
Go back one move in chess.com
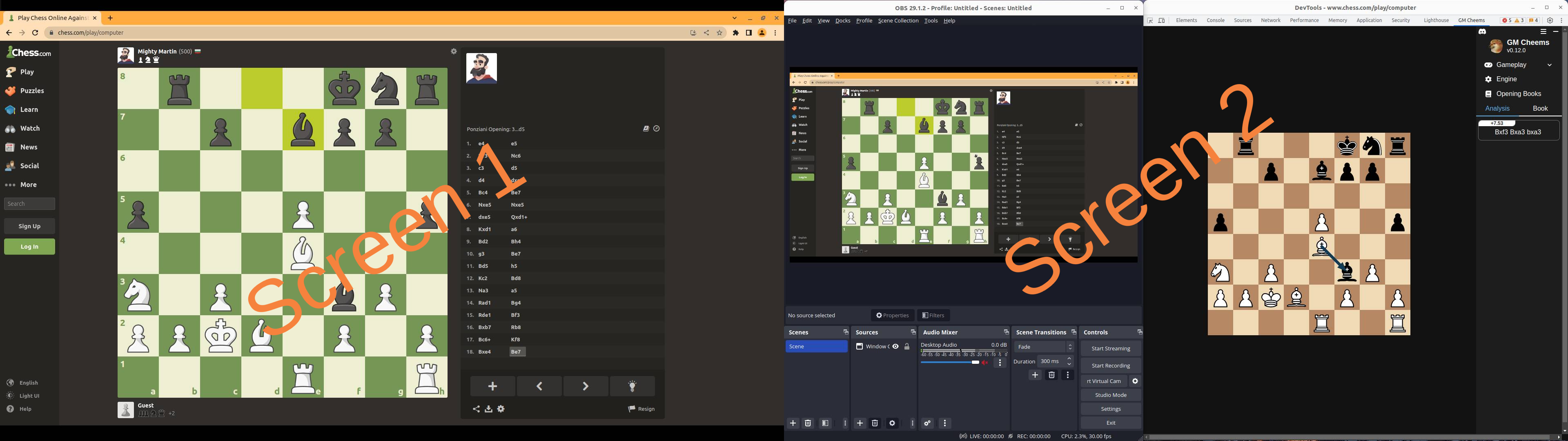539,386
